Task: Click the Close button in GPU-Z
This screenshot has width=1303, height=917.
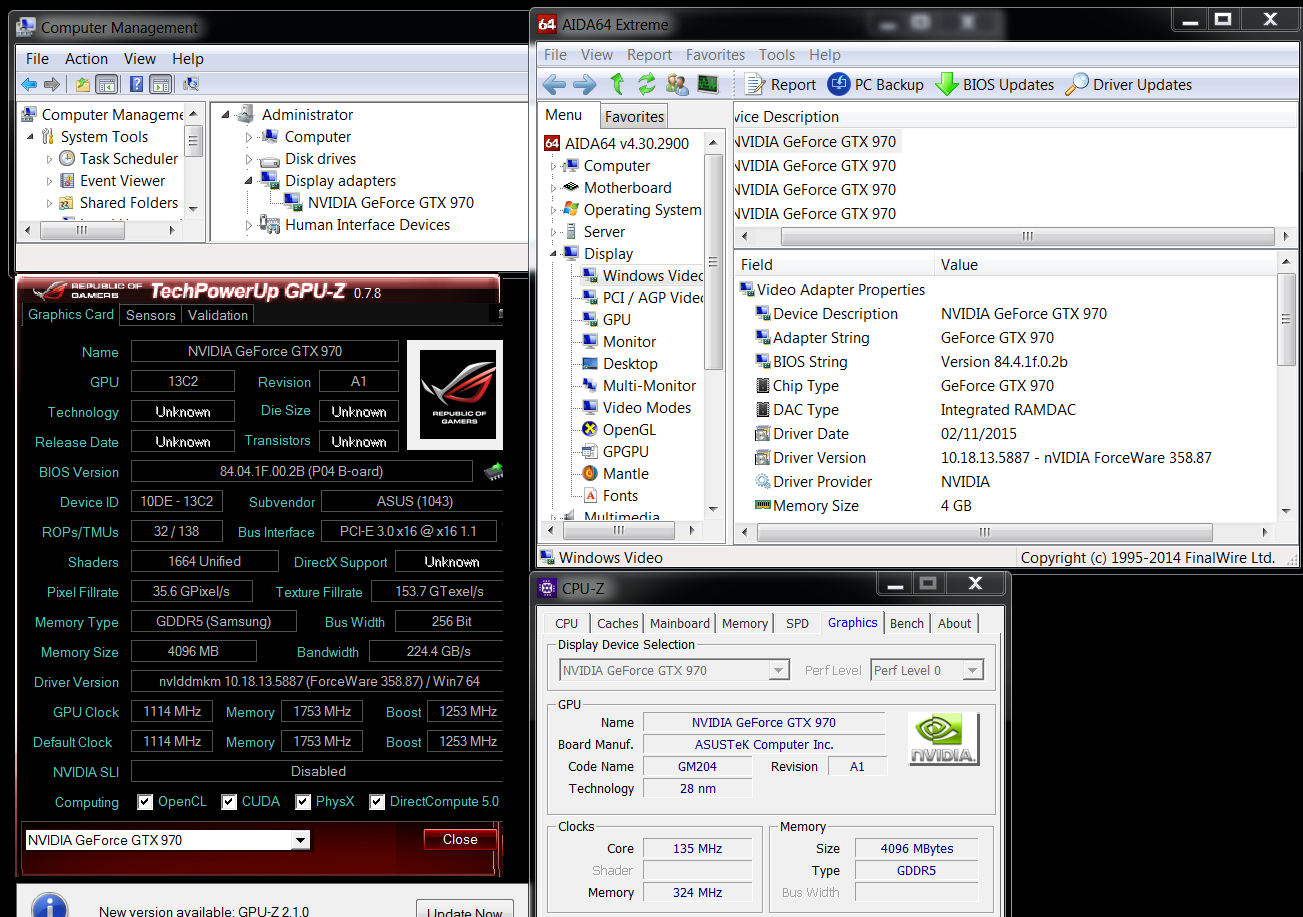Action: coord(460,839)
